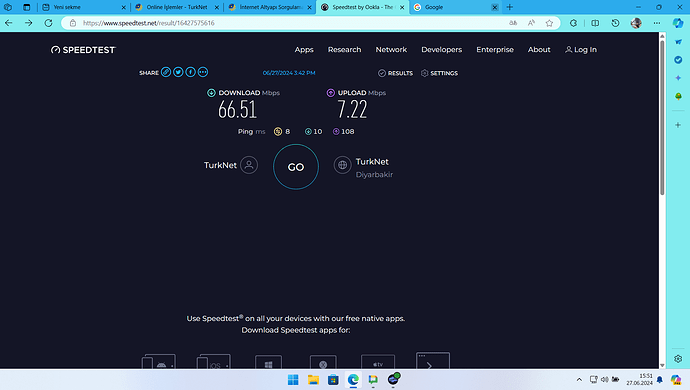The height and width of the screenshot is (390, 690).
Task: Click the TurkNet user profile icon
Action: (x=249, y=165)
